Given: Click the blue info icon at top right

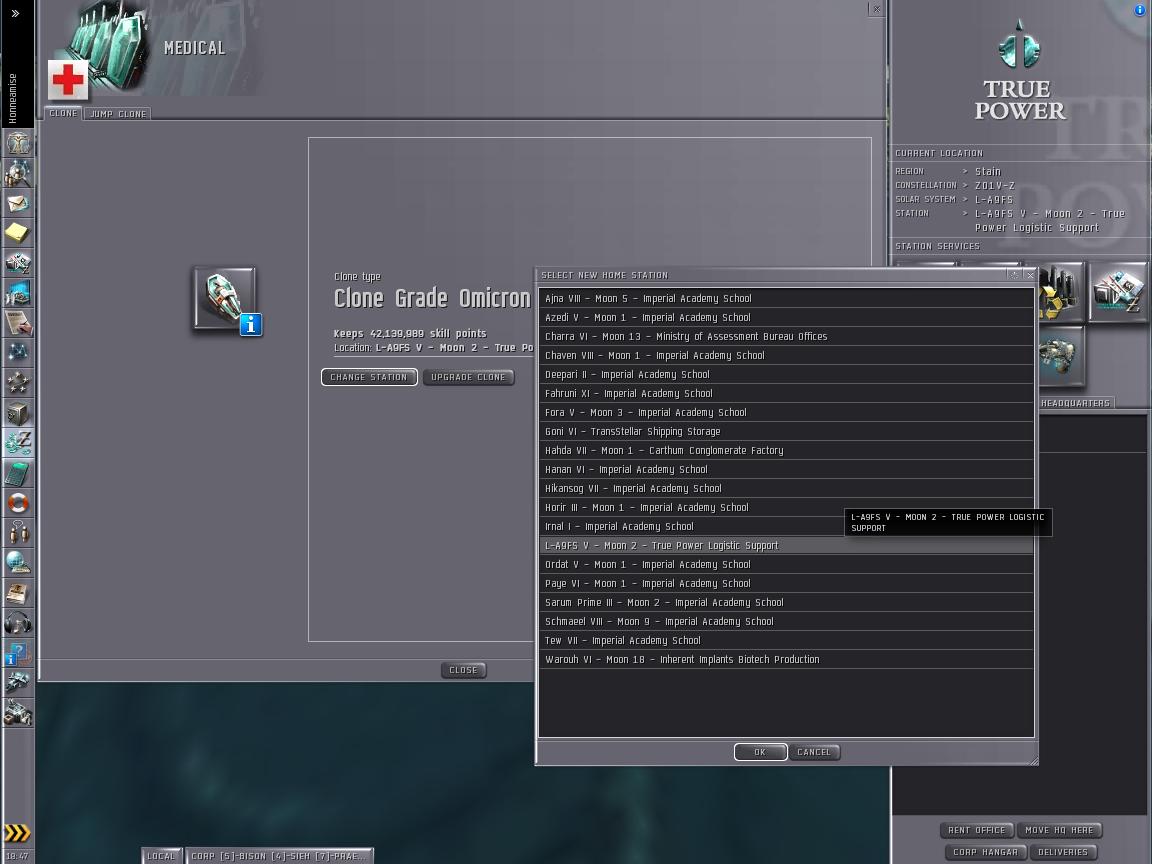Looking at the screenshot, I should coord(1140,10).
